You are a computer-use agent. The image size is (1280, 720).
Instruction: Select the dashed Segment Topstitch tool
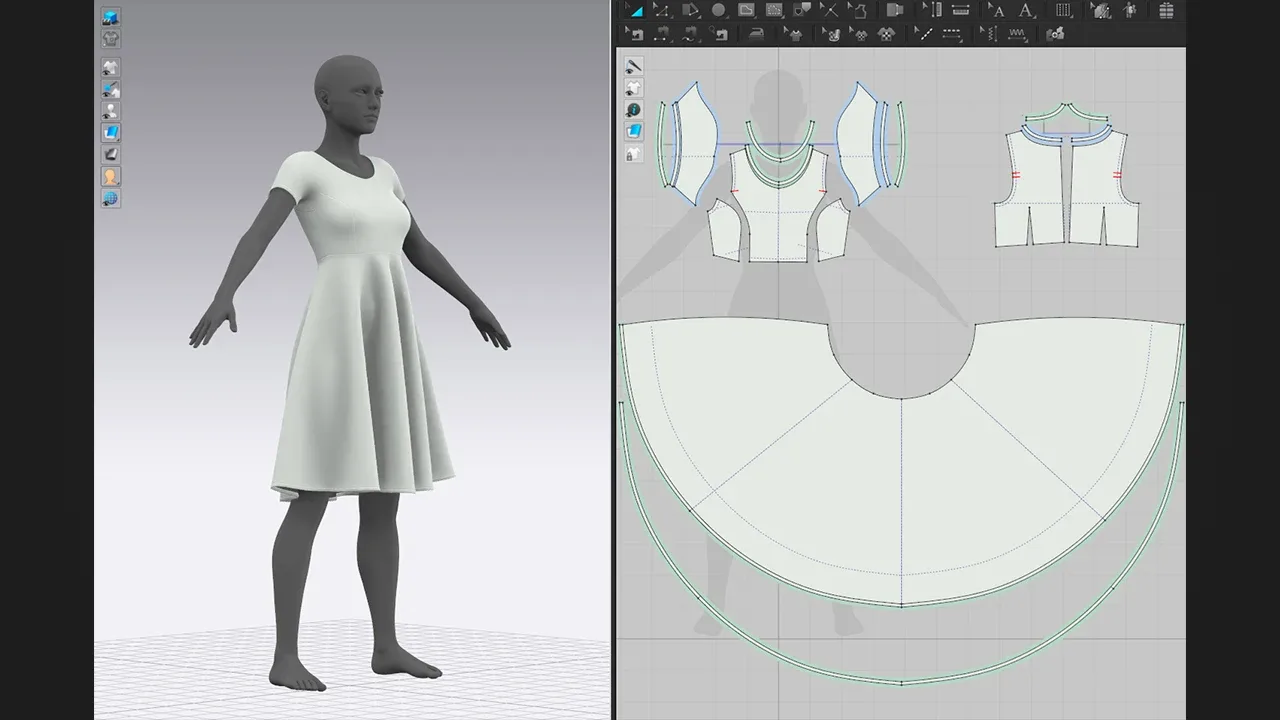point(952,34)
